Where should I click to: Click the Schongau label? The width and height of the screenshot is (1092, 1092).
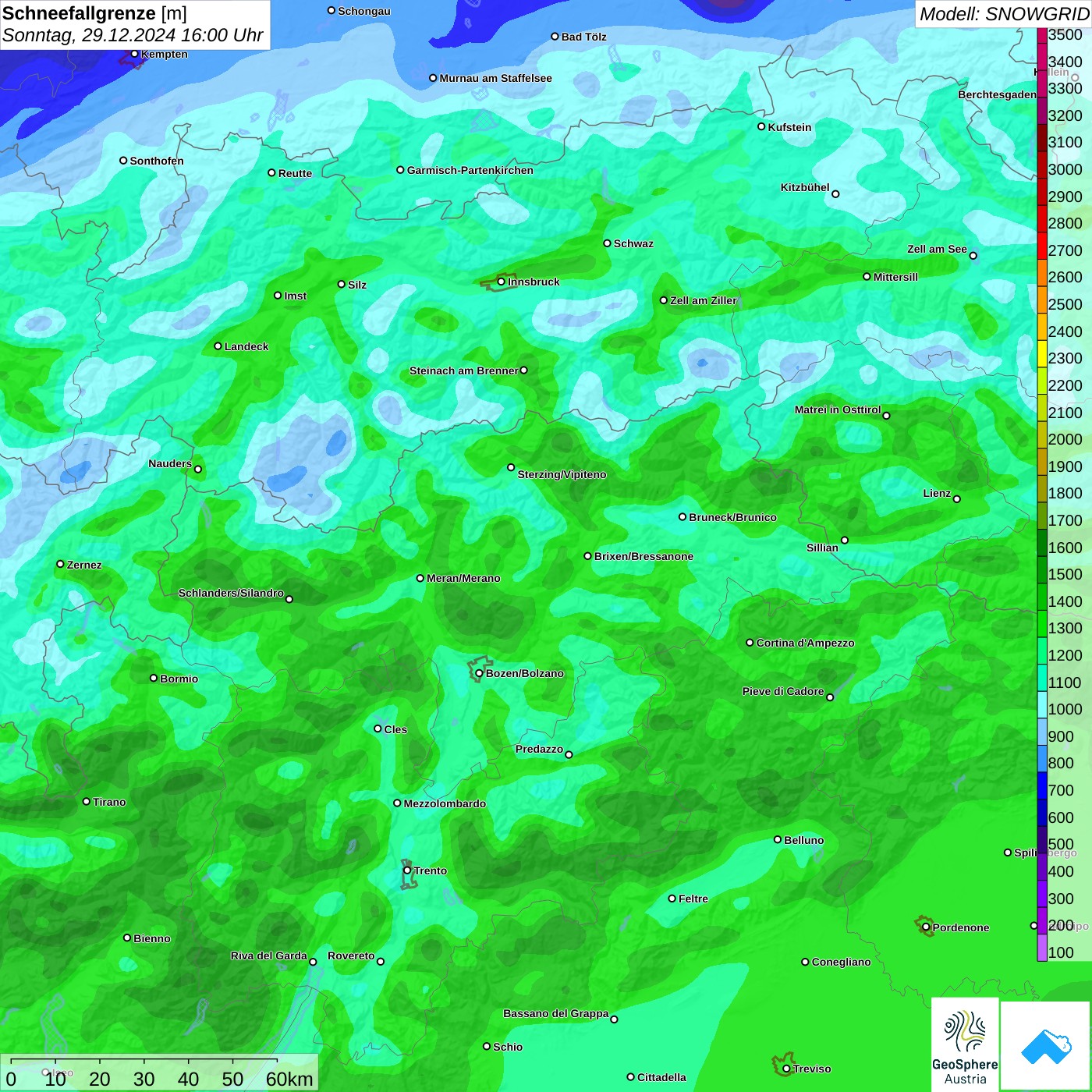[364, 11]
